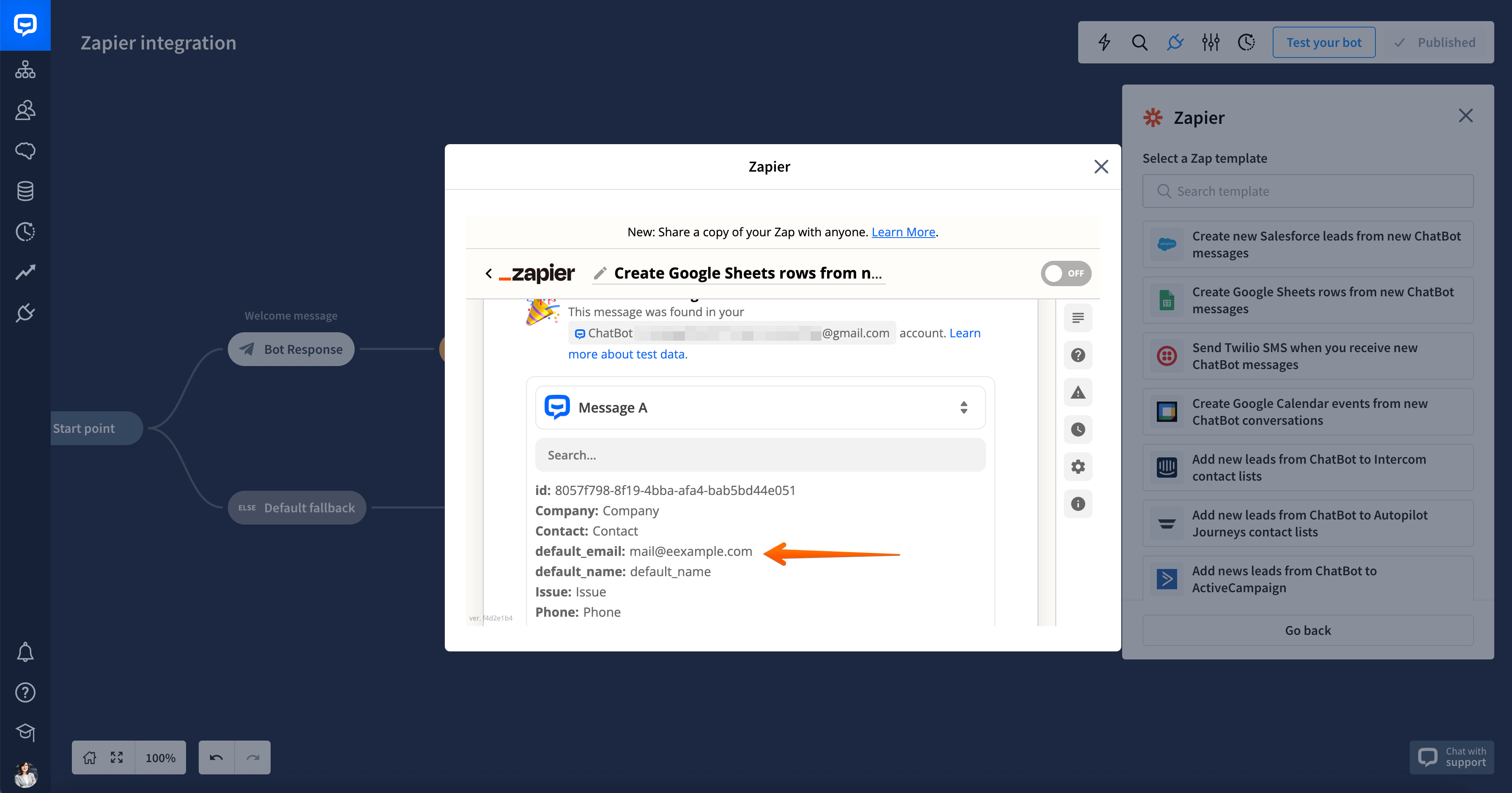Edit Zap name with the pencil icon

click(600, 273)
